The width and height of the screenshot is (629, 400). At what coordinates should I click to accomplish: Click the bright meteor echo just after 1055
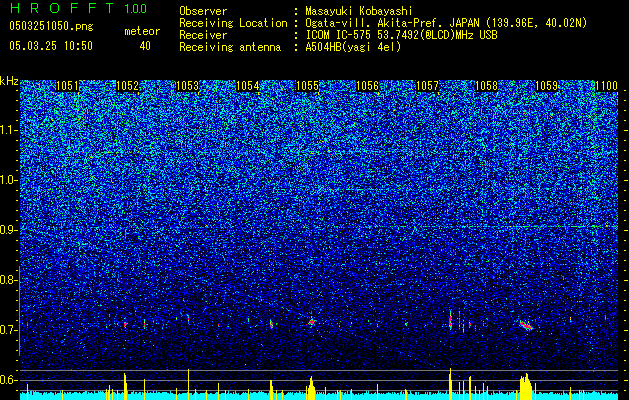click(x=312, y=322)
